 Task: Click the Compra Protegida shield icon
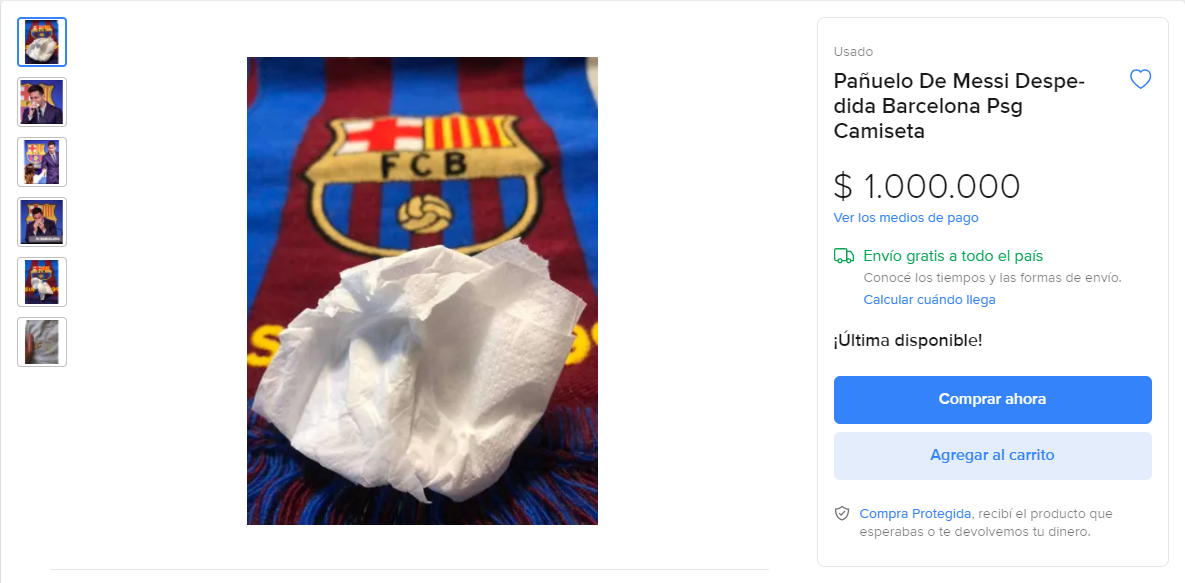(x=842, y=514)
